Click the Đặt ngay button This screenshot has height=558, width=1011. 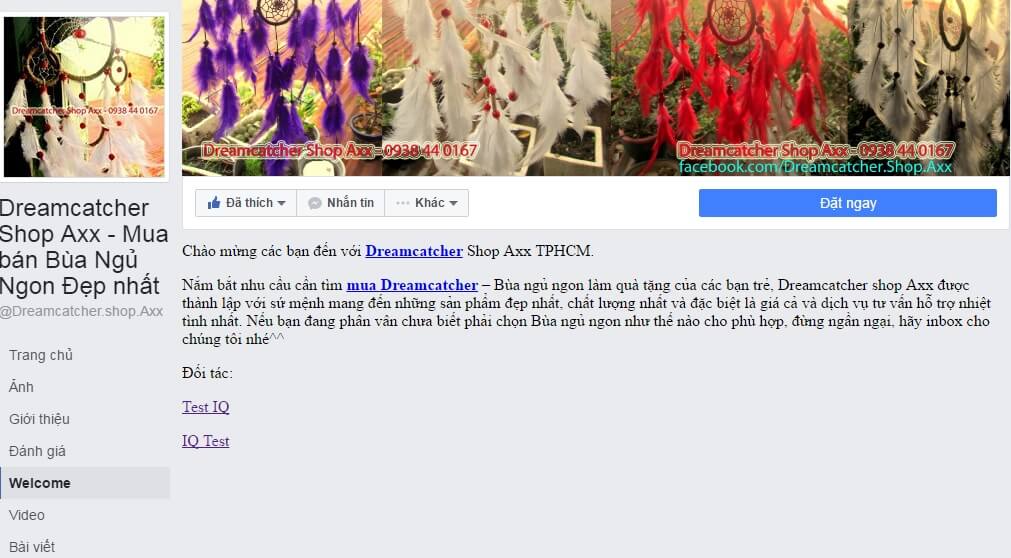pos(847,203)
